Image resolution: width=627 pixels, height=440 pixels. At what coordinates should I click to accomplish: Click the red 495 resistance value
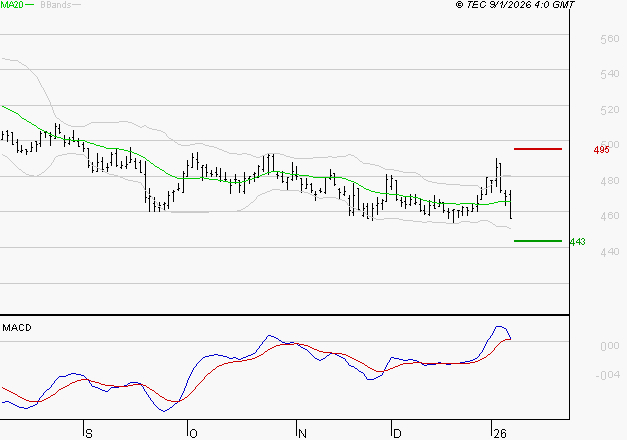(x=601, y=150)
